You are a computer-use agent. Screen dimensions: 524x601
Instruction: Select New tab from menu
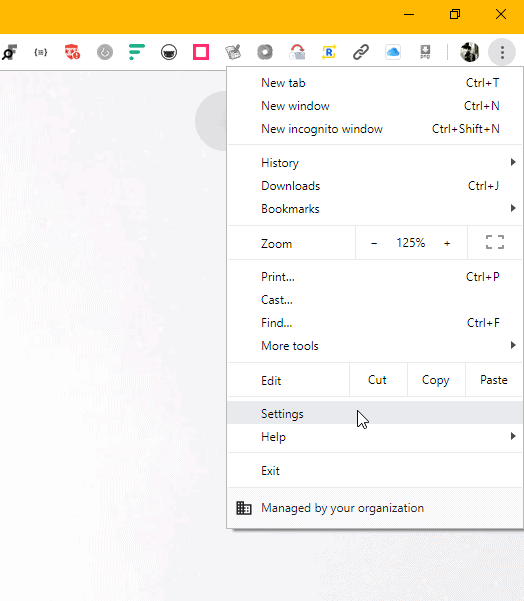pyautogui.click(x=375, y=83)
